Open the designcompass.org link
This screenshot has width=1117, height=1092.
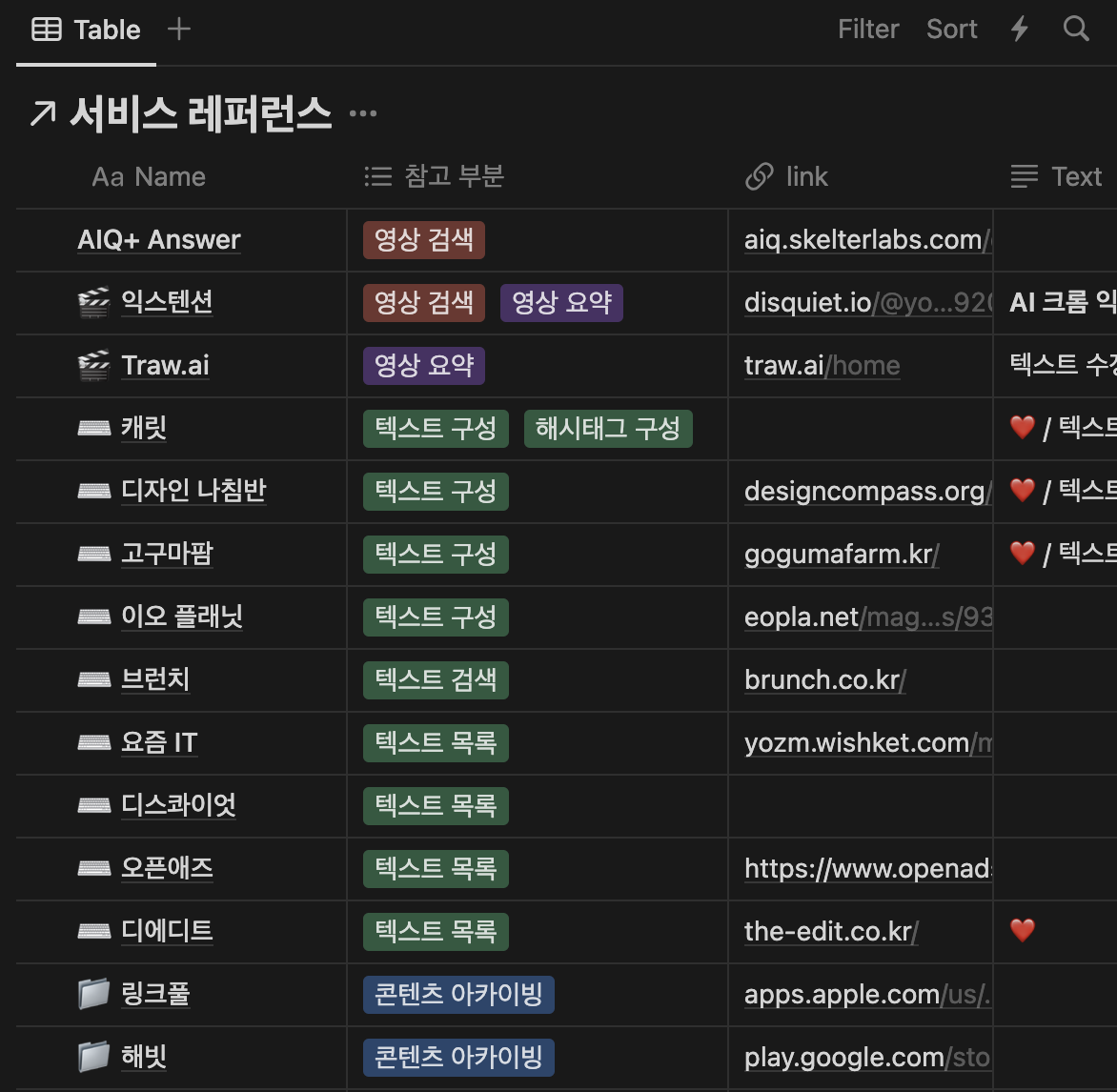[x=867, y=491]
